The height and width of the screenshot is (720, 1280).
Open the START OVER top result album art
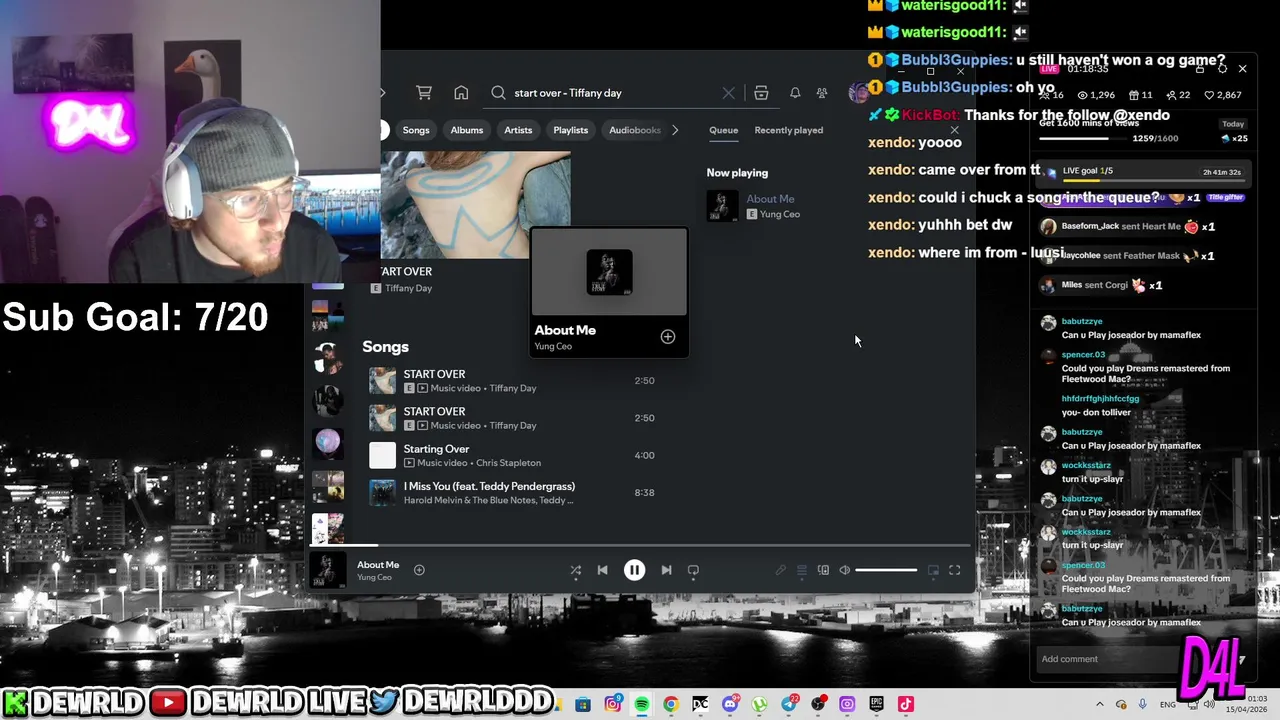[476, 205]
